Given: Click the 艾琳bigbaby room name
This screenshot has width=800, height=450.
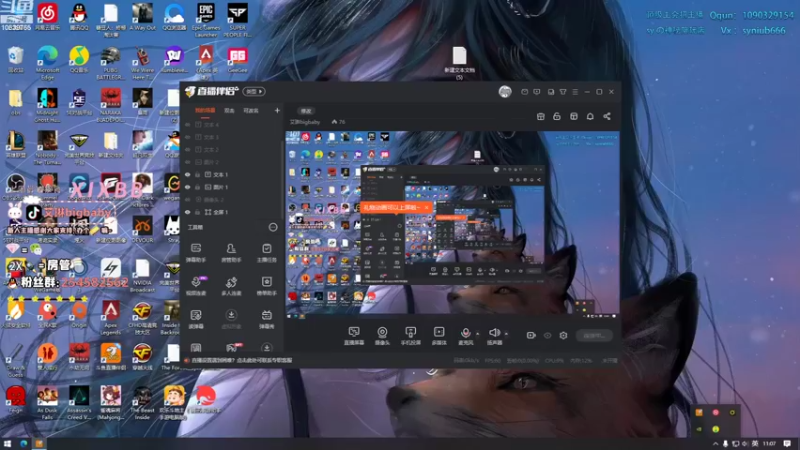Looking at the screenshot, I should 305,122.
